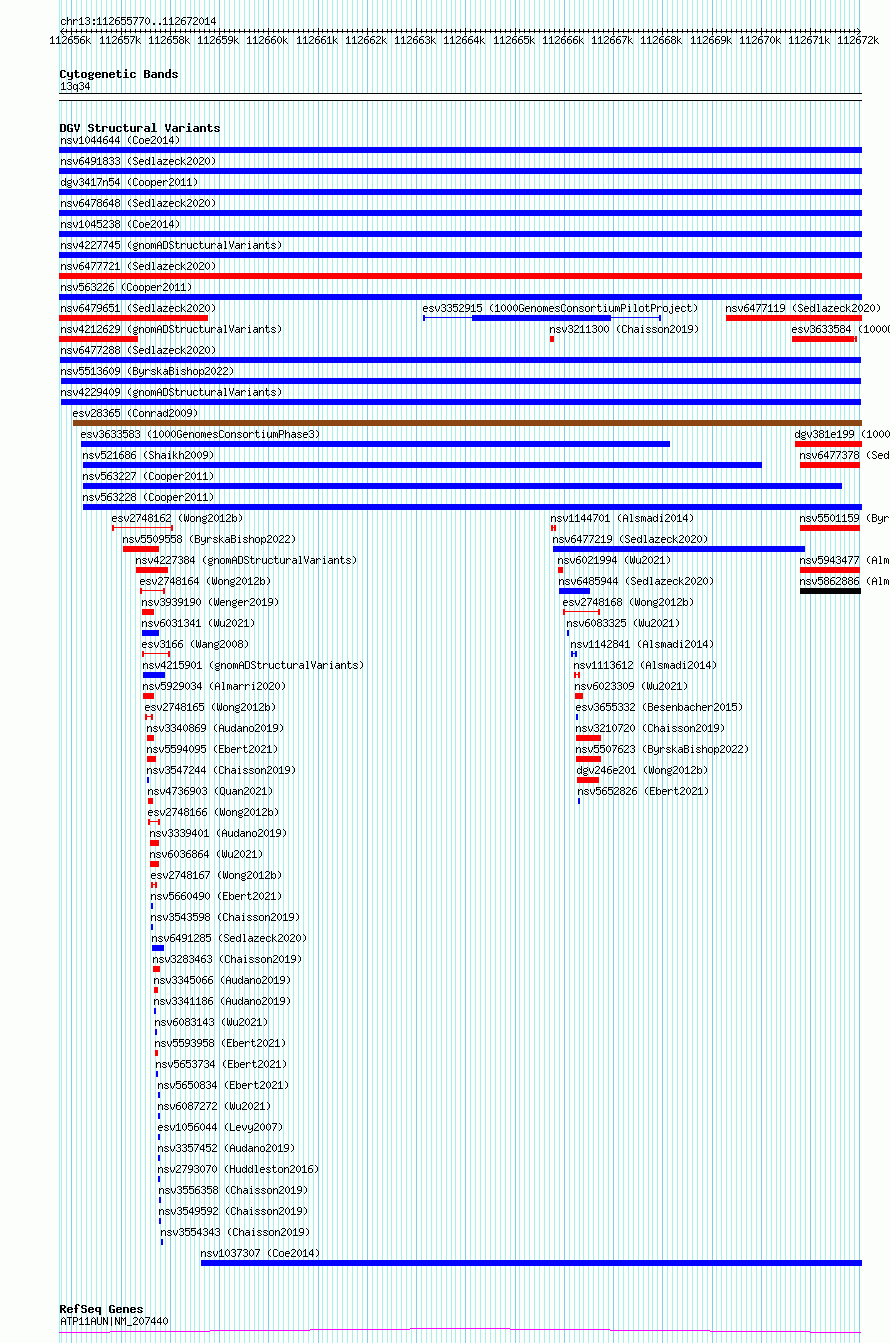The height and width of the screenshot is (1343, 890).
Task: Open esv2748162 (Wong2012b) variant
Action: [x=177, y=518]
